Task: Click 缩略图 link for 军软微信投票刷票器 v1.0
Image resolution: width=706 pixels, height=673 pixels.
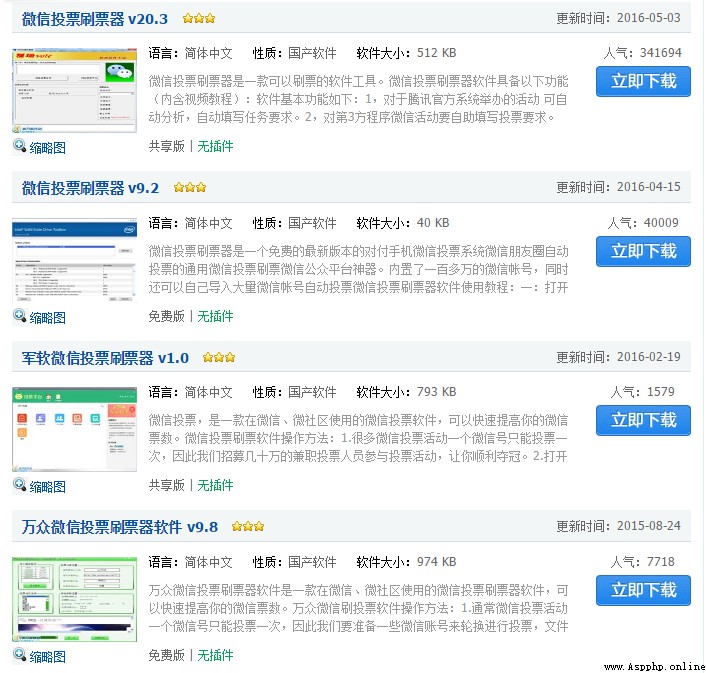Action: 48,487
